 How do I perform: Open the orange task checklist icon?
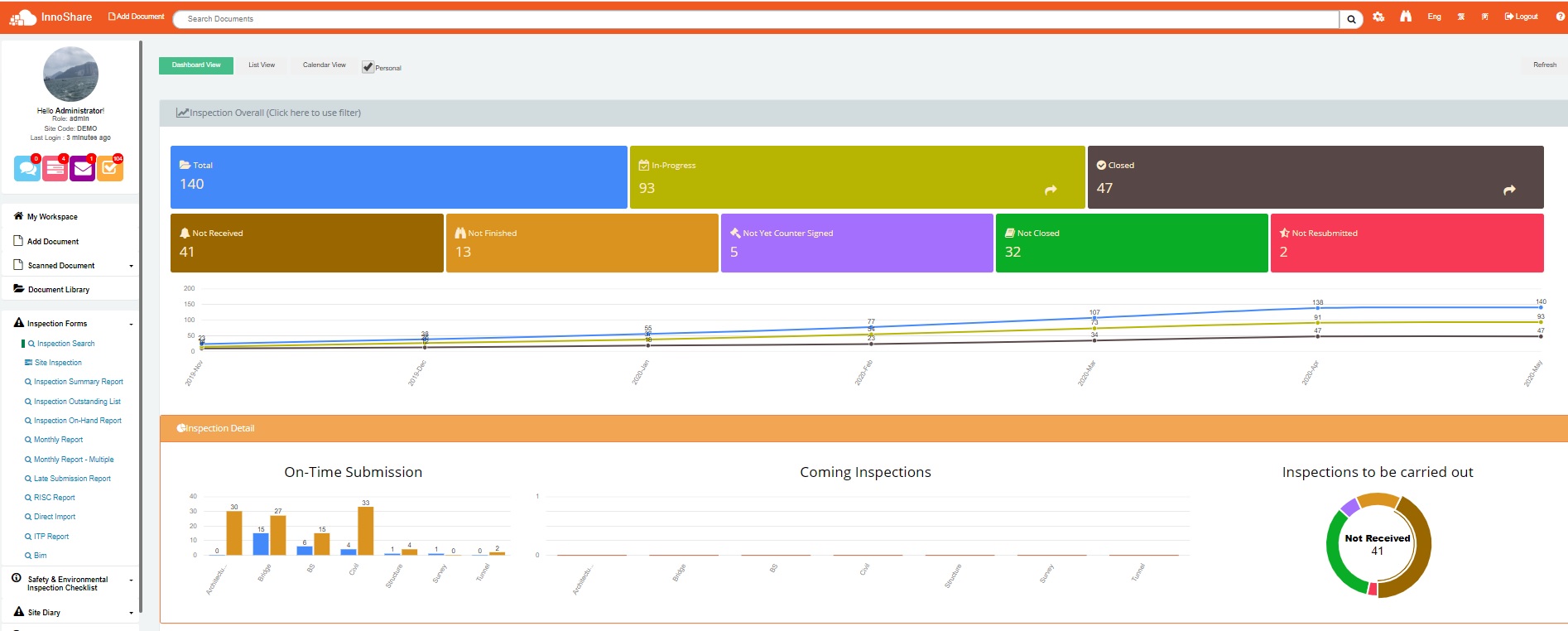[109, 169]
